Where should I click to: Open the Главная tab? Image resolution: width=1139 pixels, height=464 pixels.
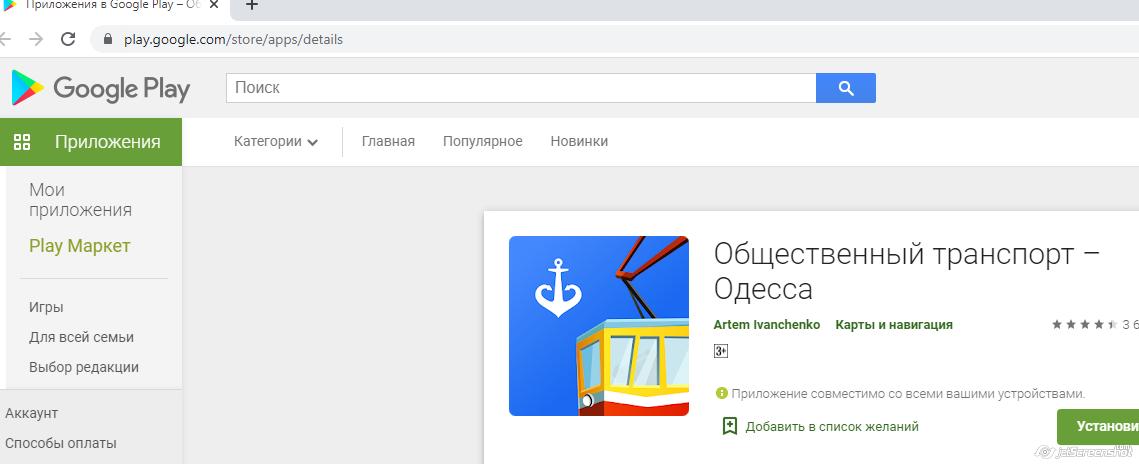coord(388,142)
